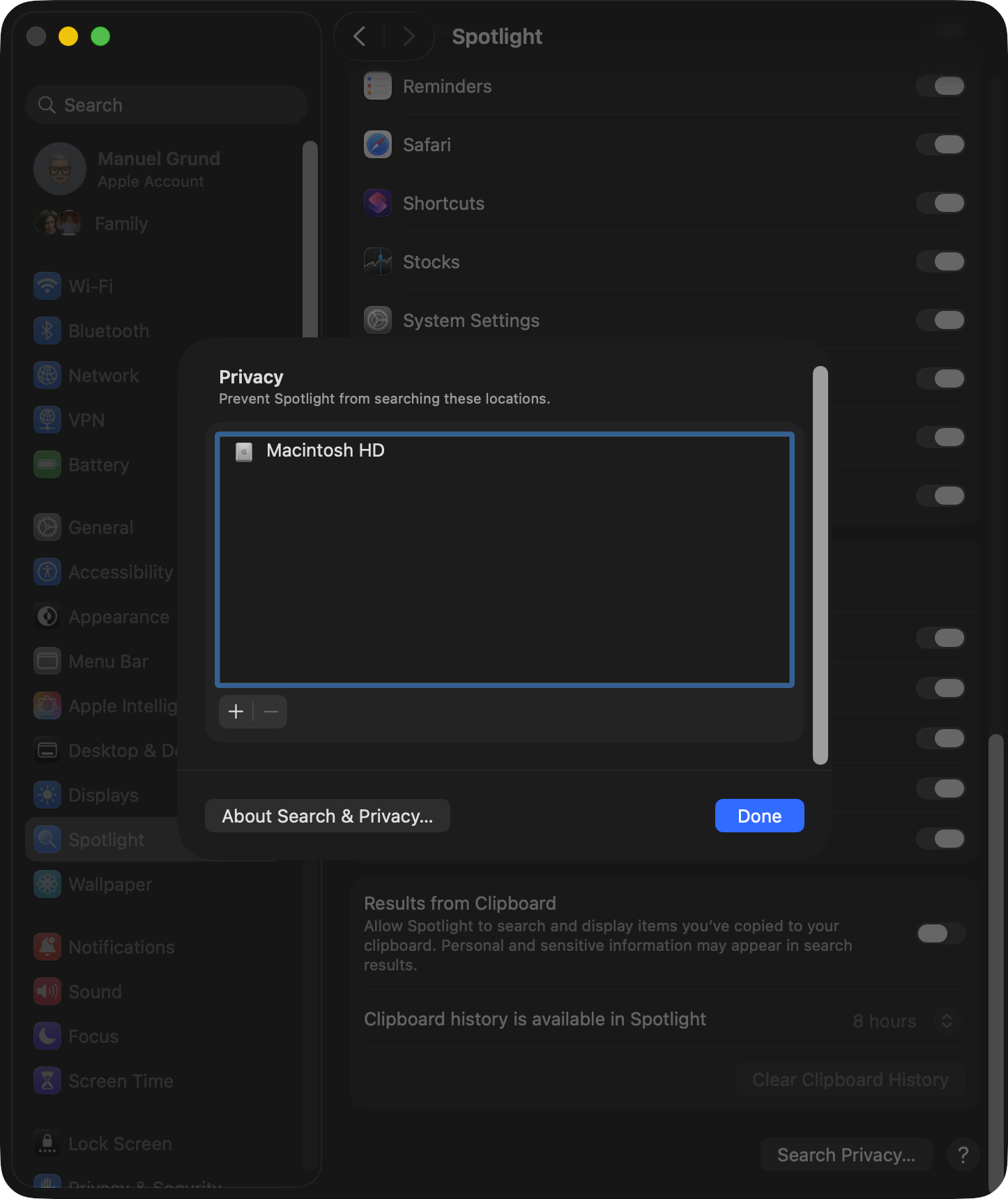Toggle the System Settings switch
1008x1199 pixels.
[x=941, y=320]
